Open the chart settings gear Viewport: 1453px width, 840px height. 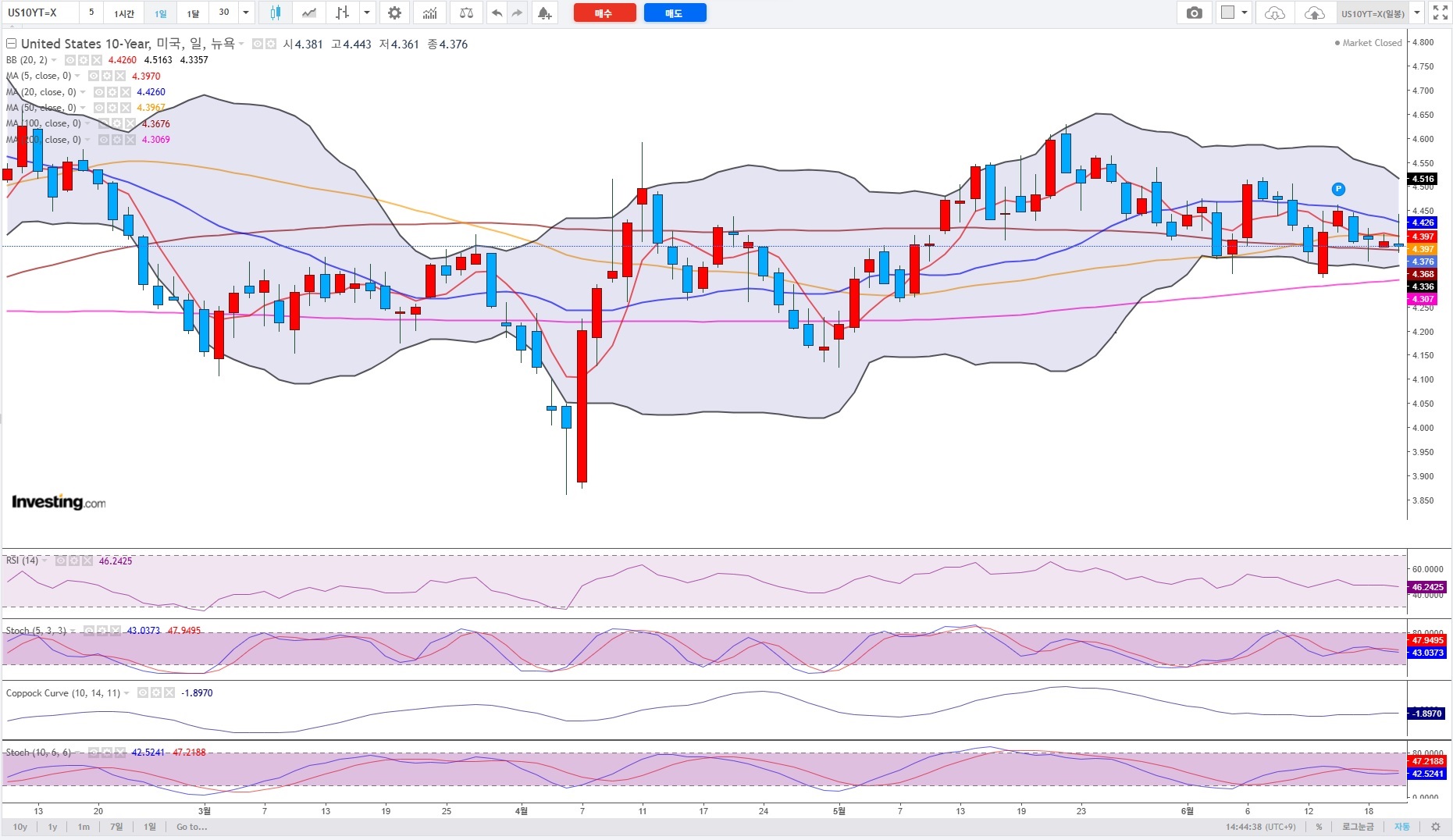coord(394,12)
